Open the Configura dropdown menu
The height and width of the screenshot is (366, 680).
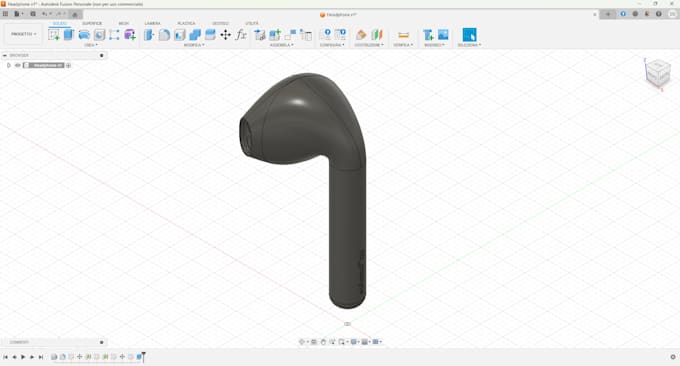pos(332,45)
